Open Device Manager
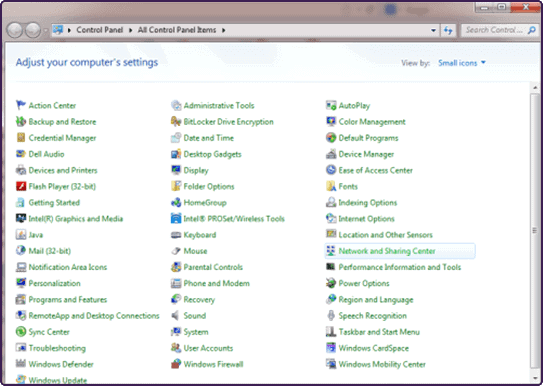 click(366, 154)
